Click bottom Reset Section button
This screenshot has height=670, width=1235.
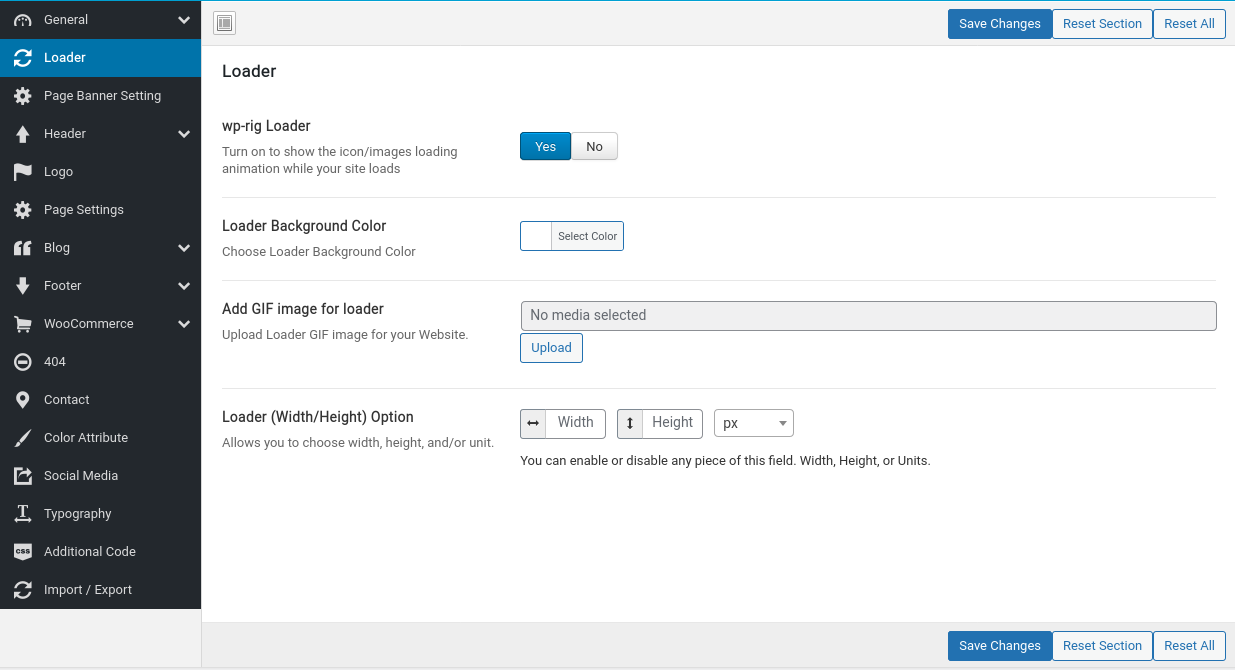(1102, 646)
